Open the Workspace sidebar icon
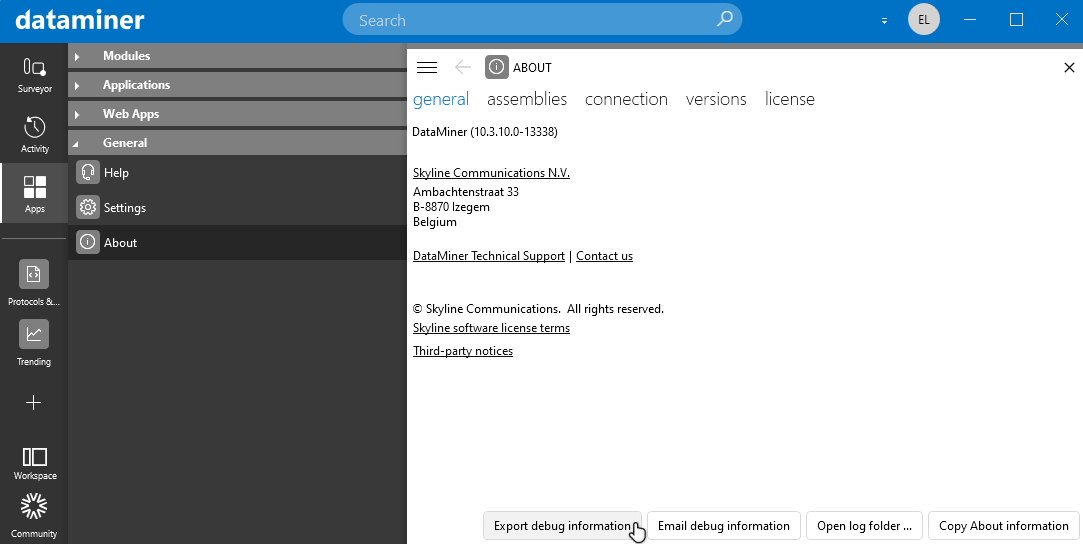 [34, 463]
